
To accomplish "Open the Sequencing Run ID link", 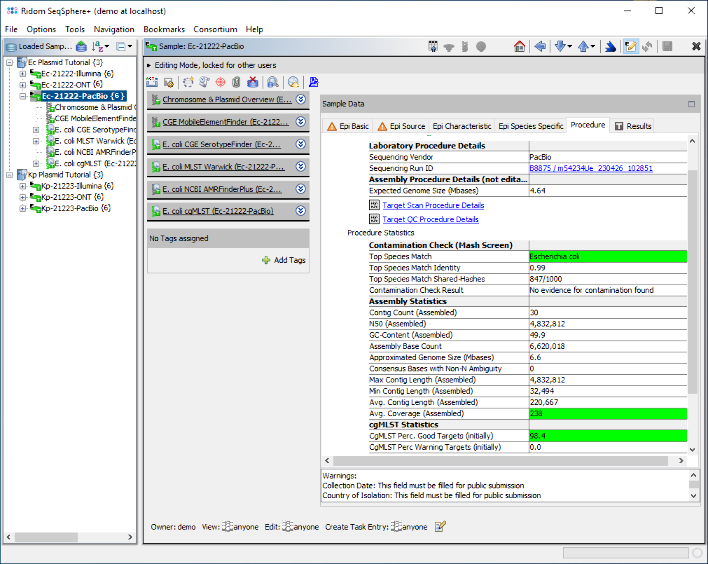I will coord(591,168).
